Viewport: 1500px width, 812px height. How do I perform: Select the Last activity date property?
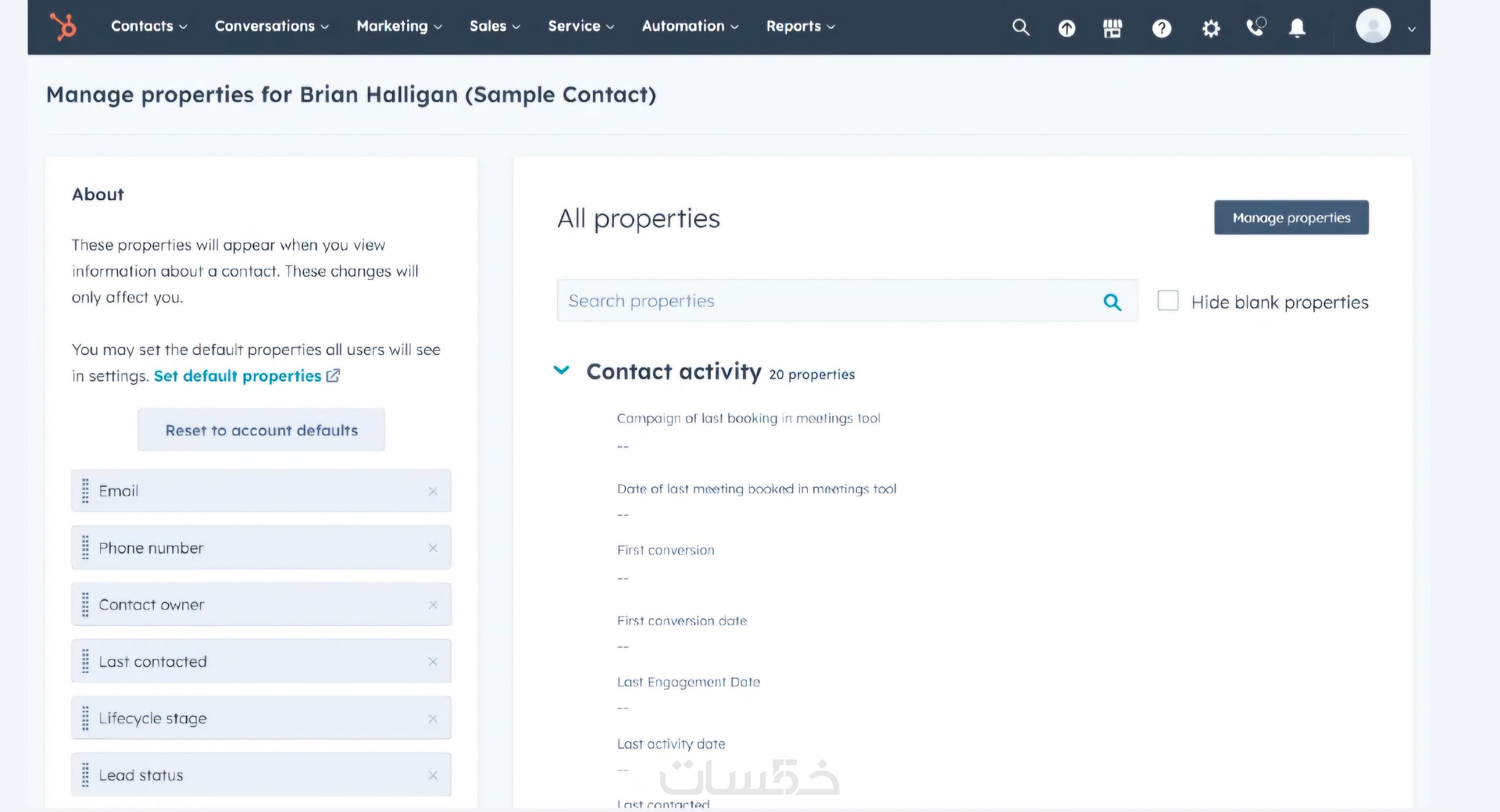671,744
